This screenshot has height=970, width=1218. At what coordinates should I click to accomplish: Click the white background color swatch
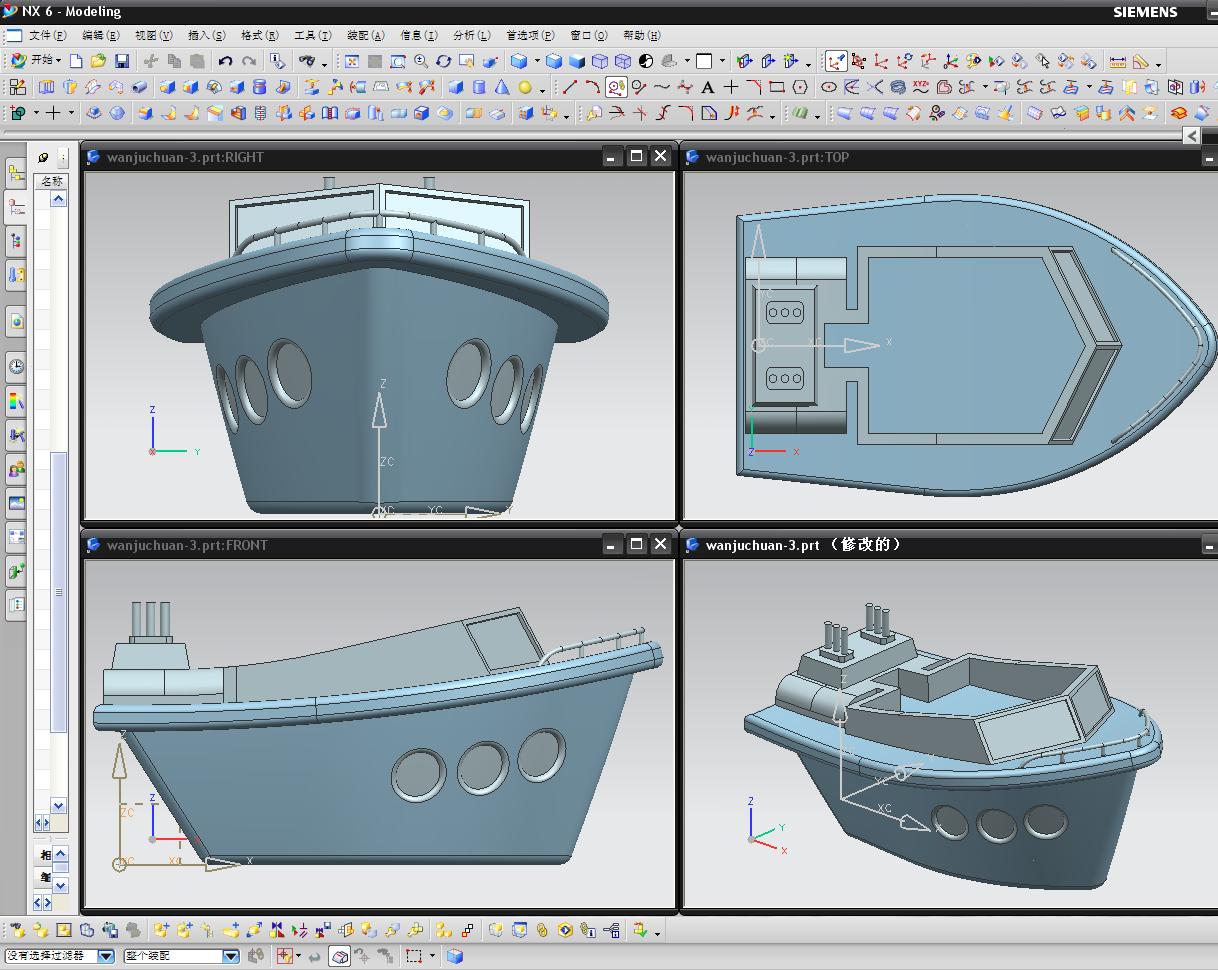[x=704, y=61]
